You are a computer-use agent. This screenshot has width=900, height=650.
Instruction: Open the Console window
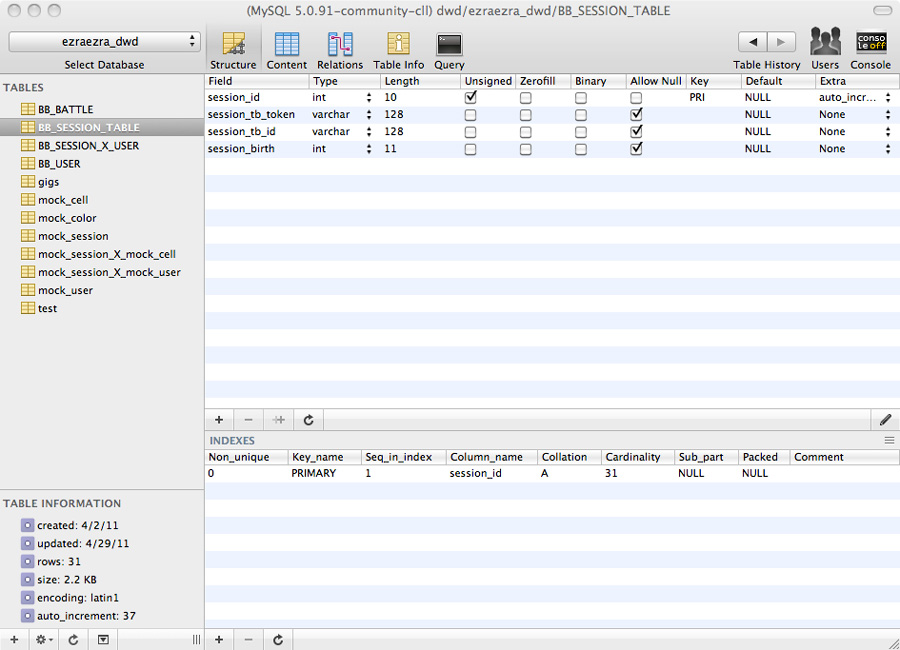[x=870, y=49]
